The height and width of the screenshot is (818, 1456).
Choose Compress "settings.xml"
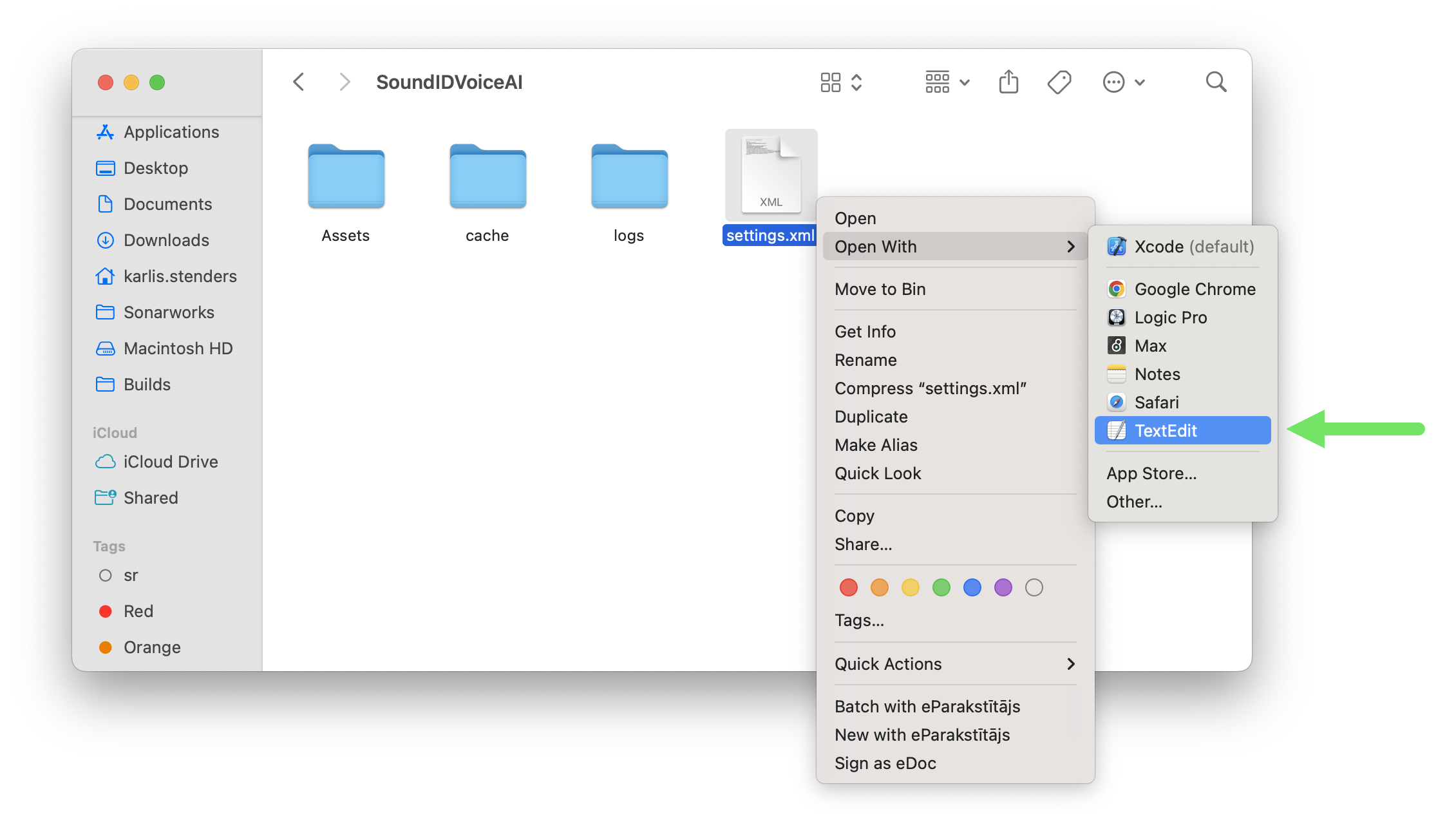coord(955,388)
